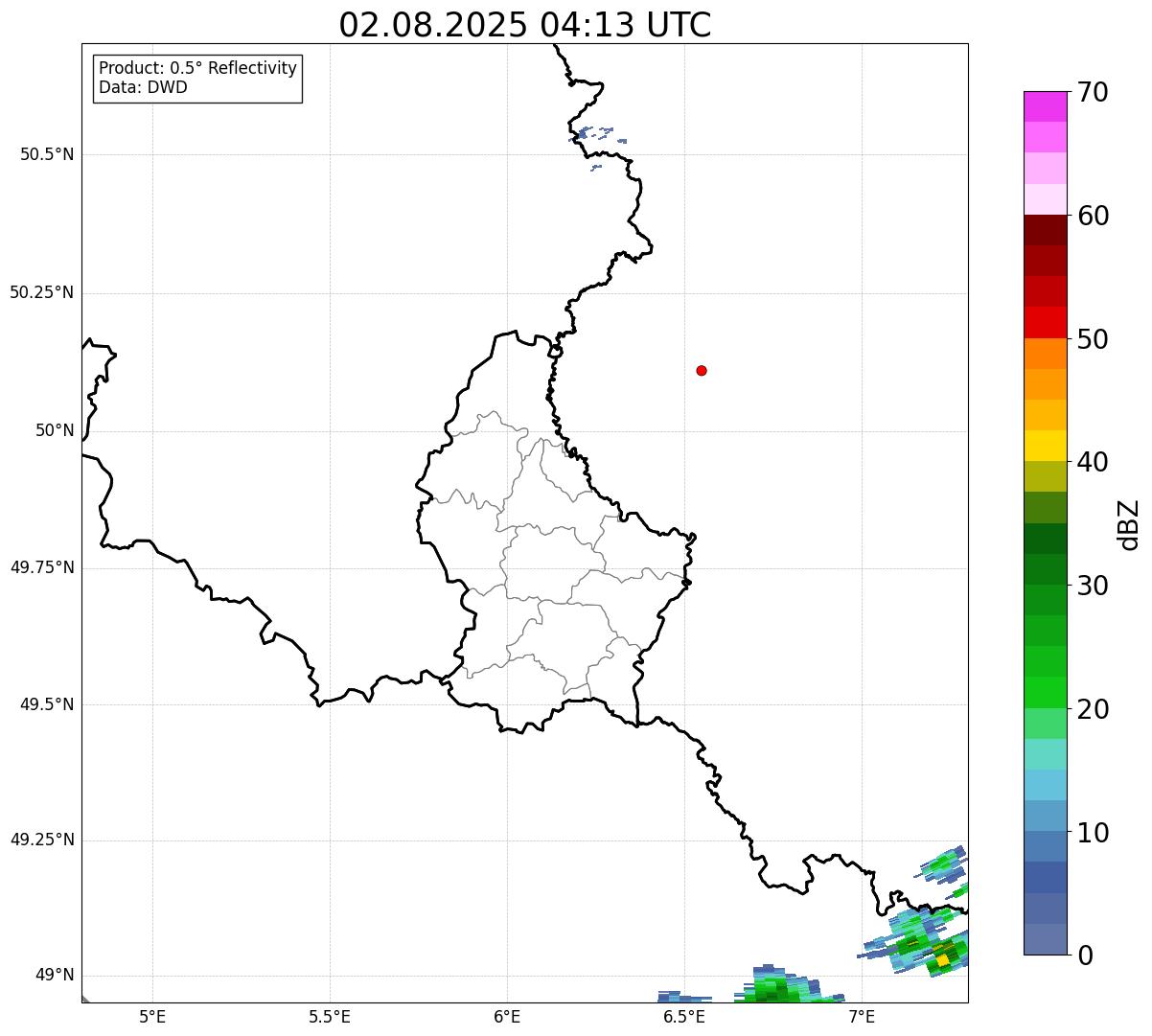Click the 5.5°E longitude label
The width and height of the screenshot is (1152, 1036).
[x=330, y=1016]
